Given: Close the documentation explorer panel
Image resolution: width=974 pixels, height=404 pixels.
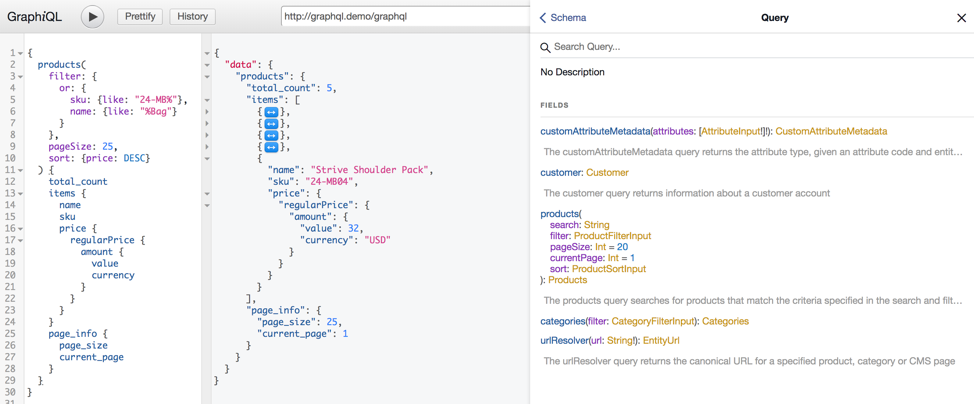Looking at the screenshot, I should 961,18.
